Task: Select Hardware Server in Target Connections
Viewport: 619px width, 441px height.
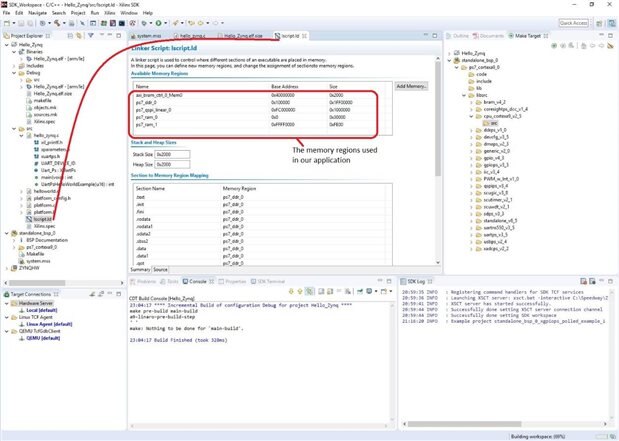Action: tap(33, 303)
